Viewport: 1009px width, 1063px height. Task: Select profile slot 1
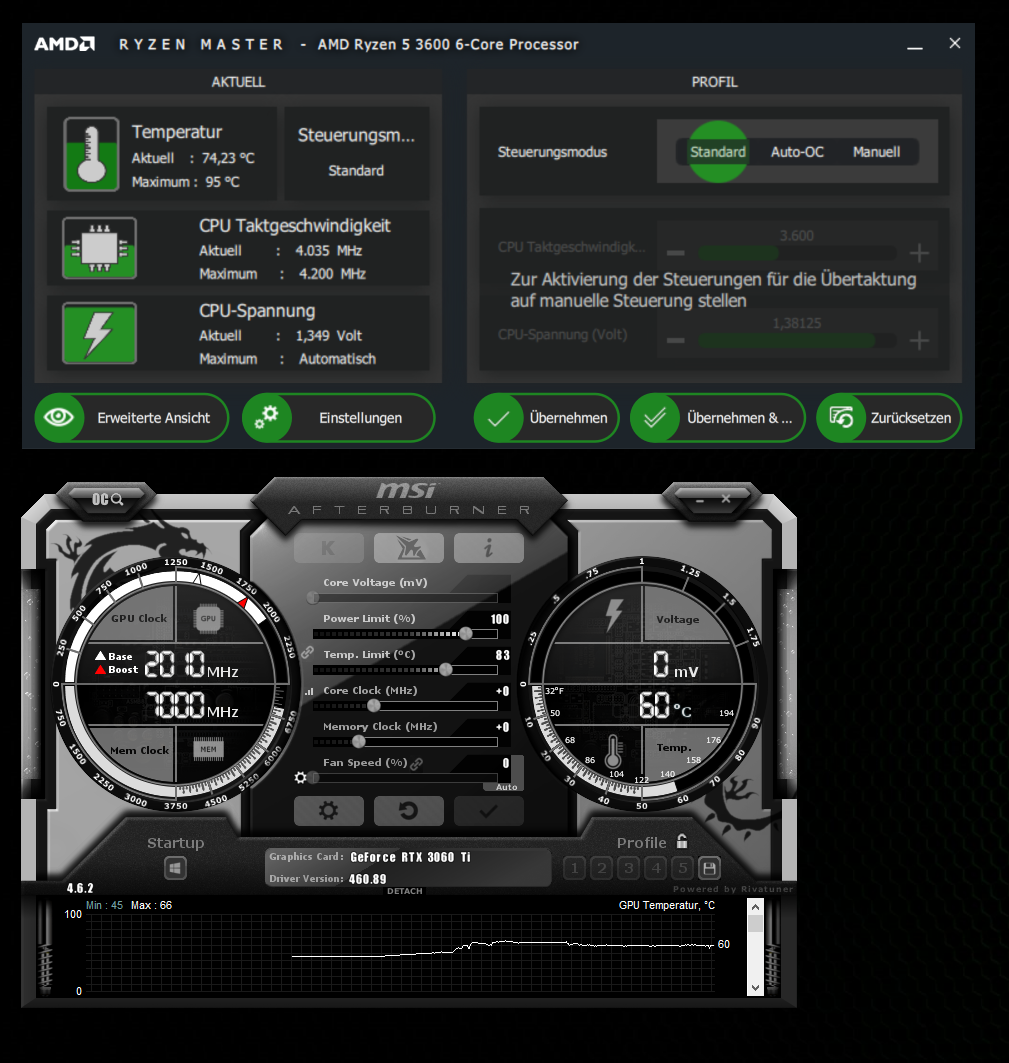click(574, 868)
